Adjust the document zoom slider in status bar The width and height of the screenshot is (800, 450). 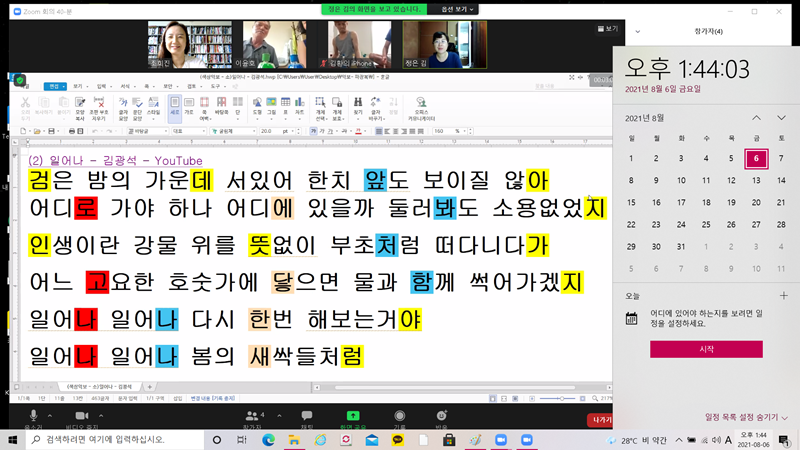pos(560,398)
